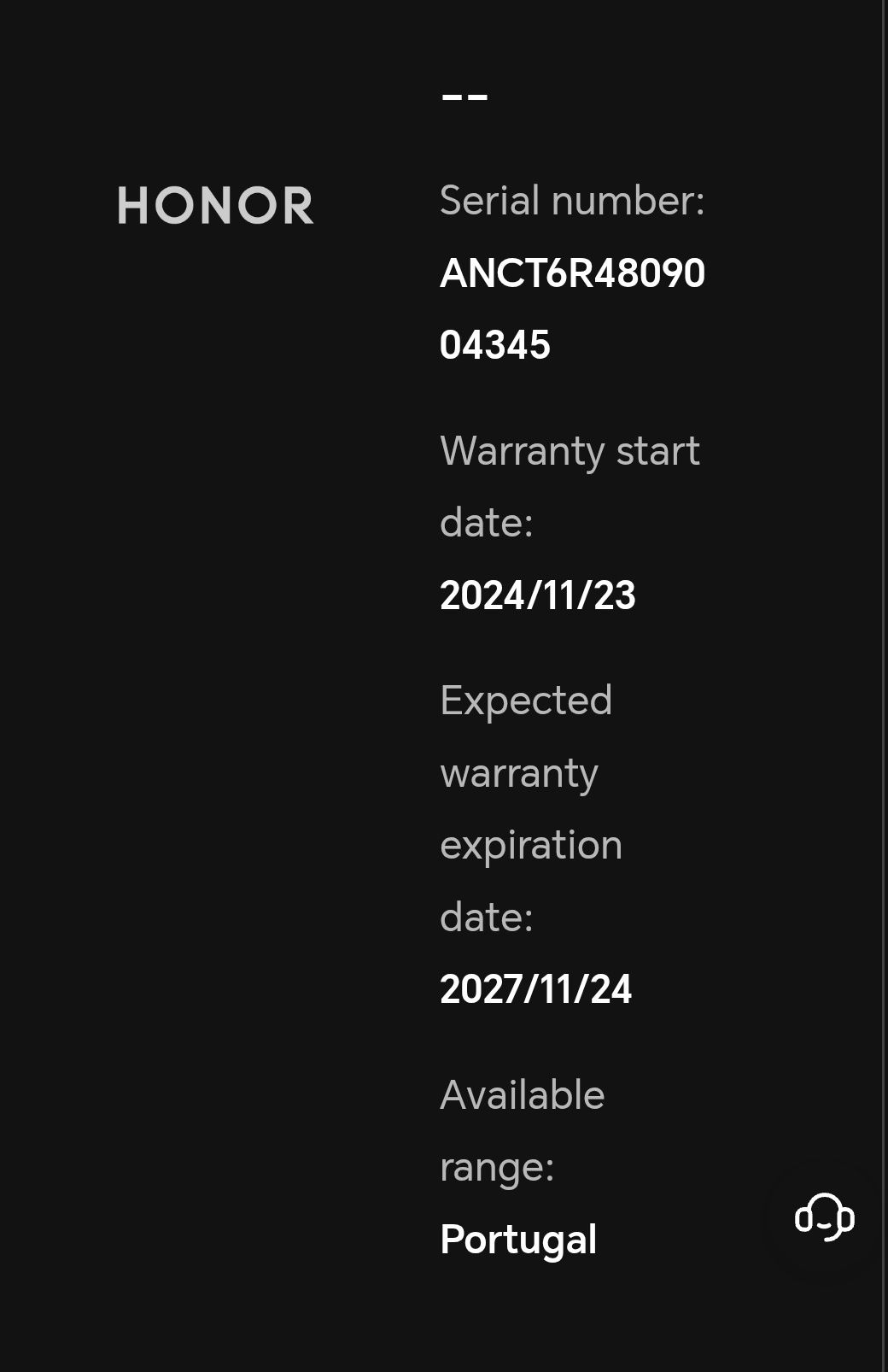Click the lowercase "warranty" word under Expected
Image resolution: width=888 pixels, height=1372 pixels.
pyautogui.click(x=519, y=774)
